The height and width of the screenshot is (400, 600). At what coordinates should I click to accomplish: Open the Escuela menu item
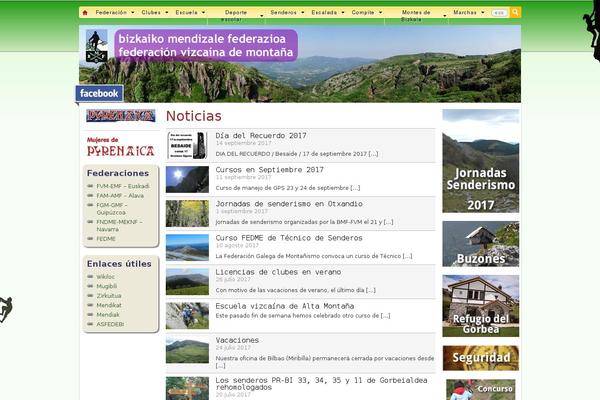(x=186, y=13)
